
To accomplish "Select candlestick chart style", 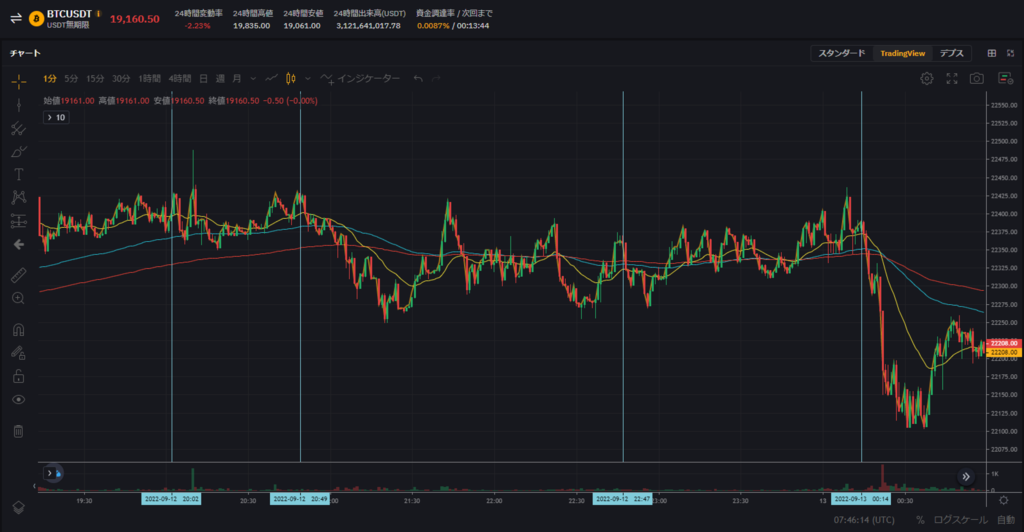I will point(291,78).
